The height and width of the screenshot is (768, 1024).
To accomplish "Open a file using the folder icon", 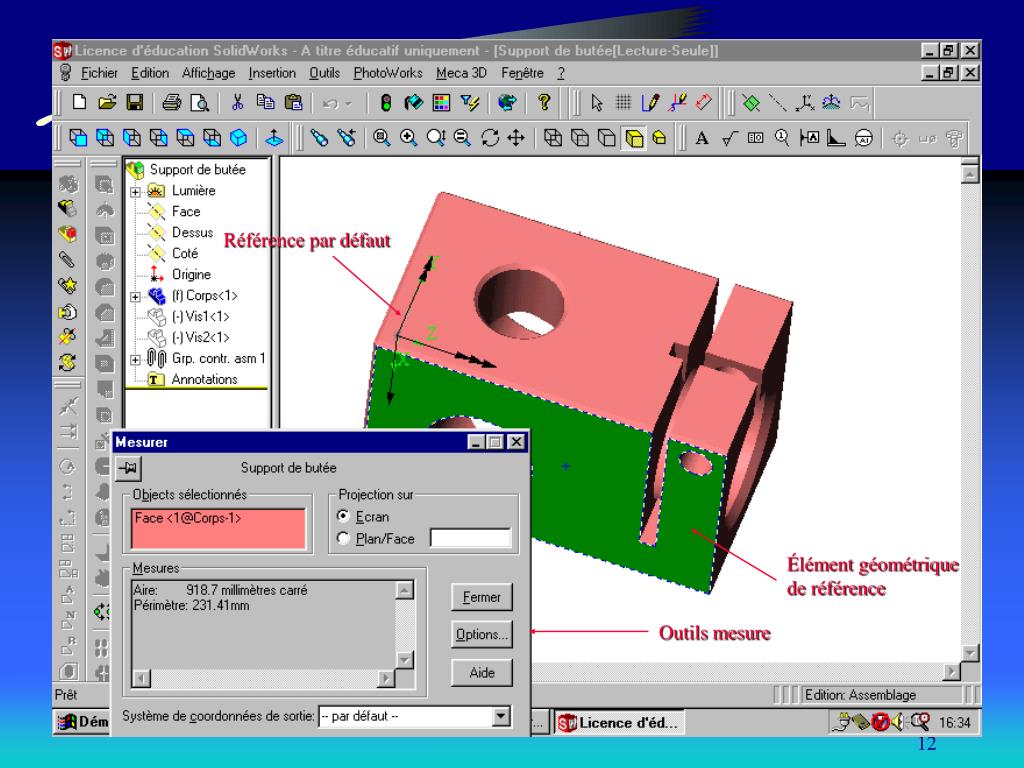I will click(x=106, y=103).
